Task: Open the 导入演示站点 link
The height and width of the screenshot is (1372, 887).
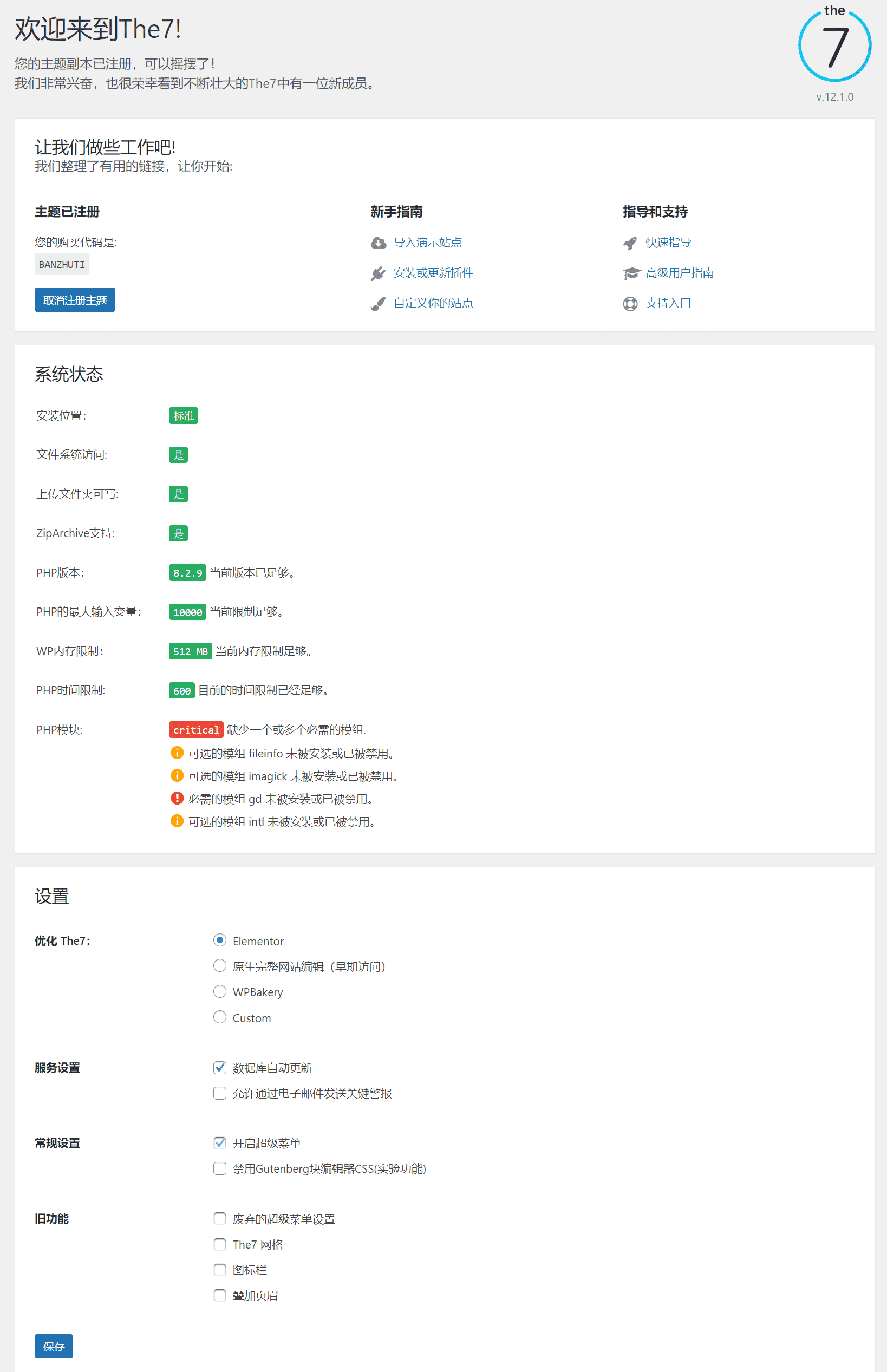Action: click(x=427, y=243)
